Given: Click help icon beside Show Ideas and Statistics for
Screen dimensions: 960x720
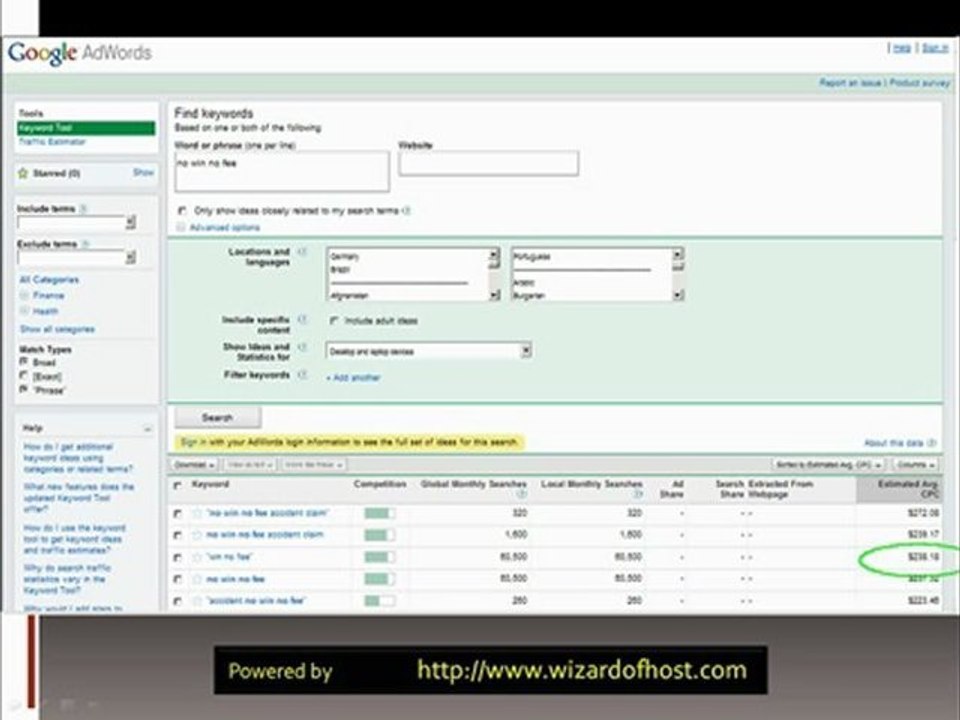Looking at the screenshot, I should point(301,347).
